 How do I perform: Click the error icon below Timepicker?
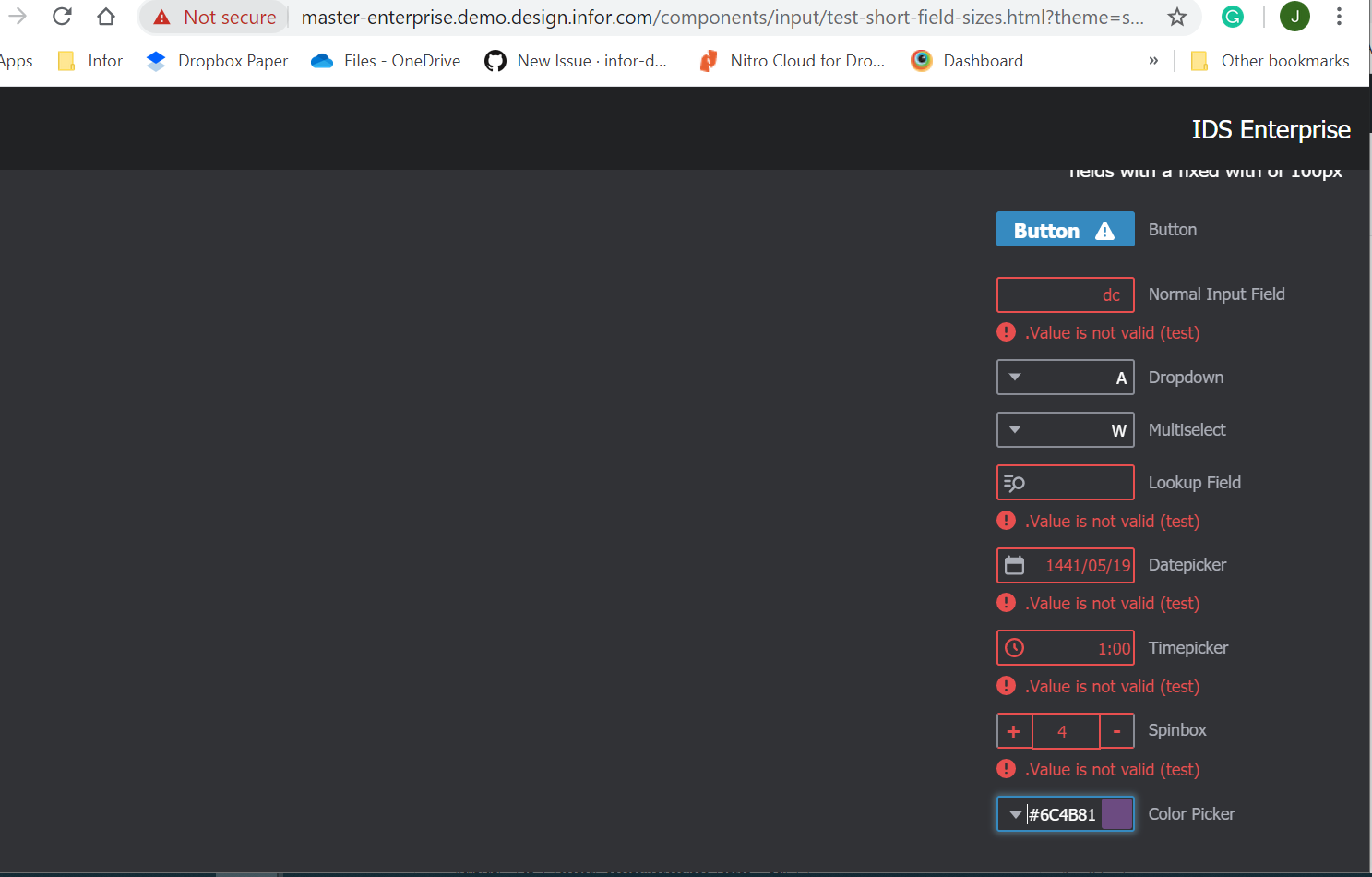pos(1007,686)
